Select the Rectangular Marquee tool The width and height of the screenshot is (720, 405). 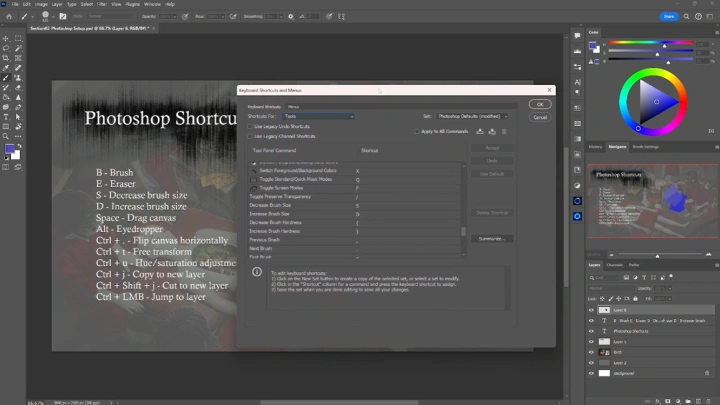click(x=18, y=39)
